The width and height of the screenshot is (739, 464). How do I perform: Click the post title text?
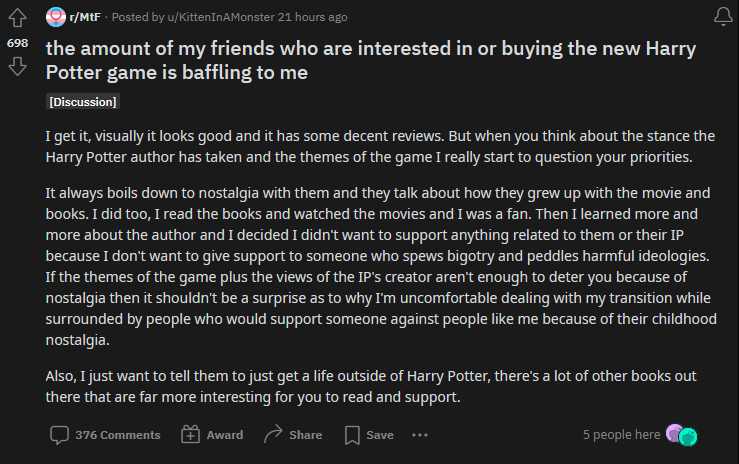[370, 60]
